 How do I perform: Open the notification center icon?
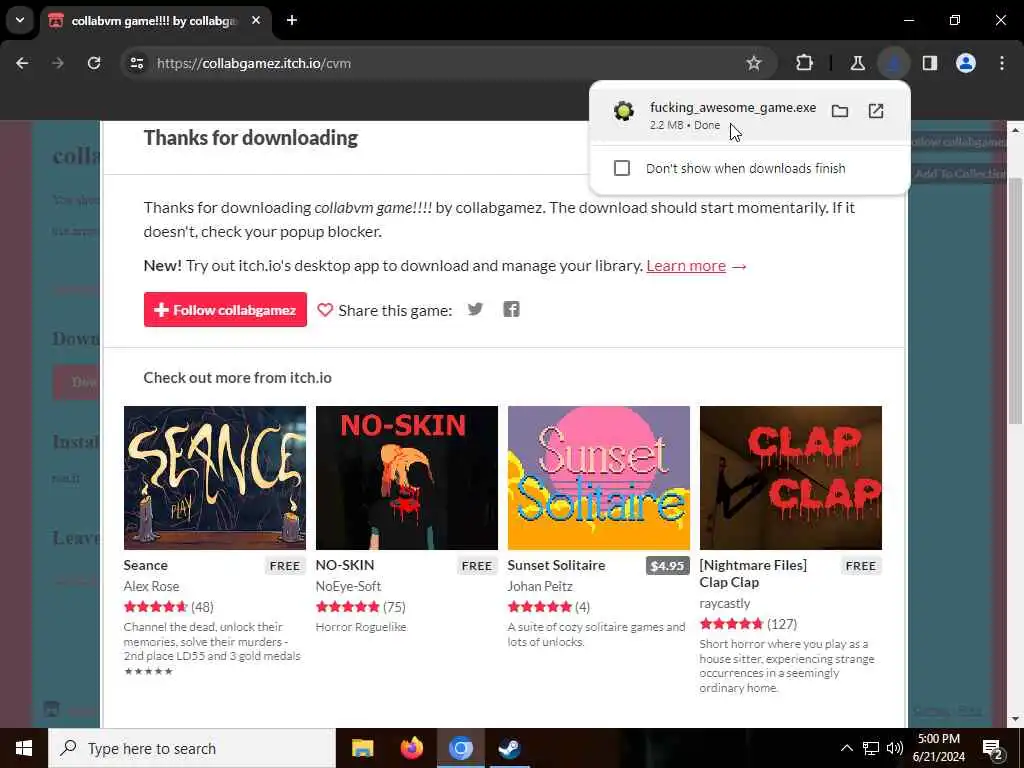993,748
